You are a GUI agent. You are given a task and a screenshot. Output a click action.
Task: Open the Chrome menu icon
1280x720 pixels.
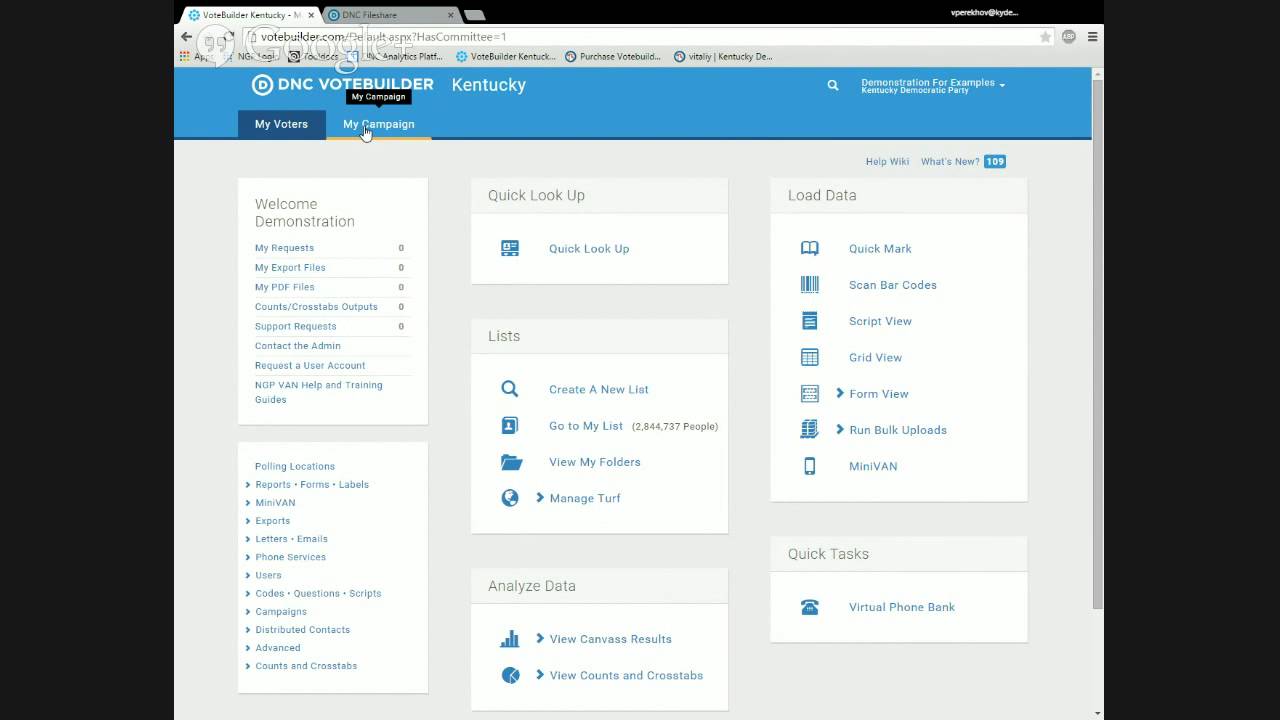1093,37
